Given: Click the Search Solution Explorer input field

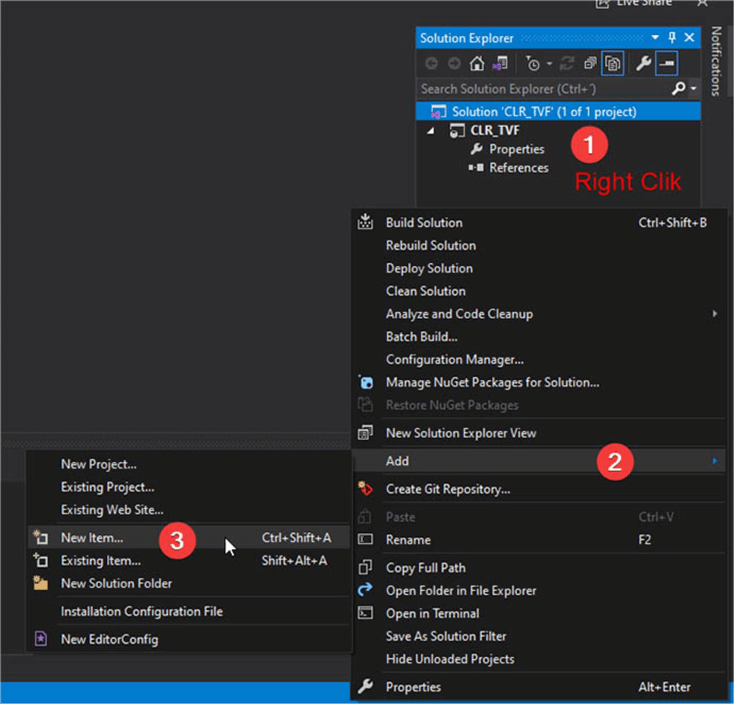Looking at the screenshot, I should [540, 89].
